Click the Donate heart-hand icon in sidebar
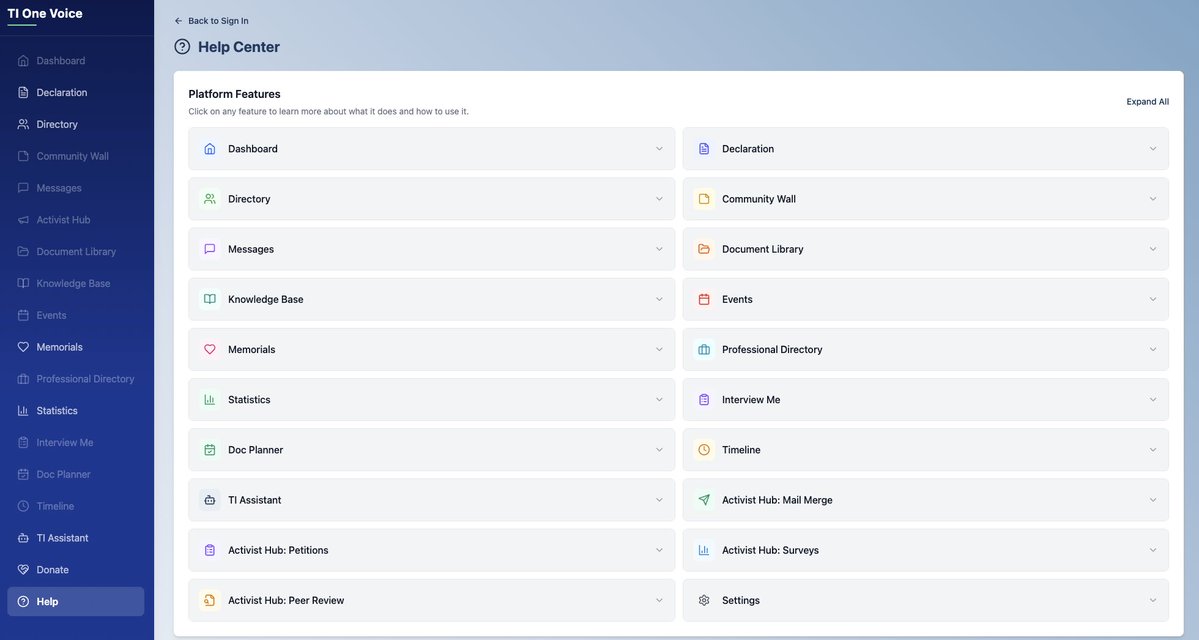 click(23, 570)
